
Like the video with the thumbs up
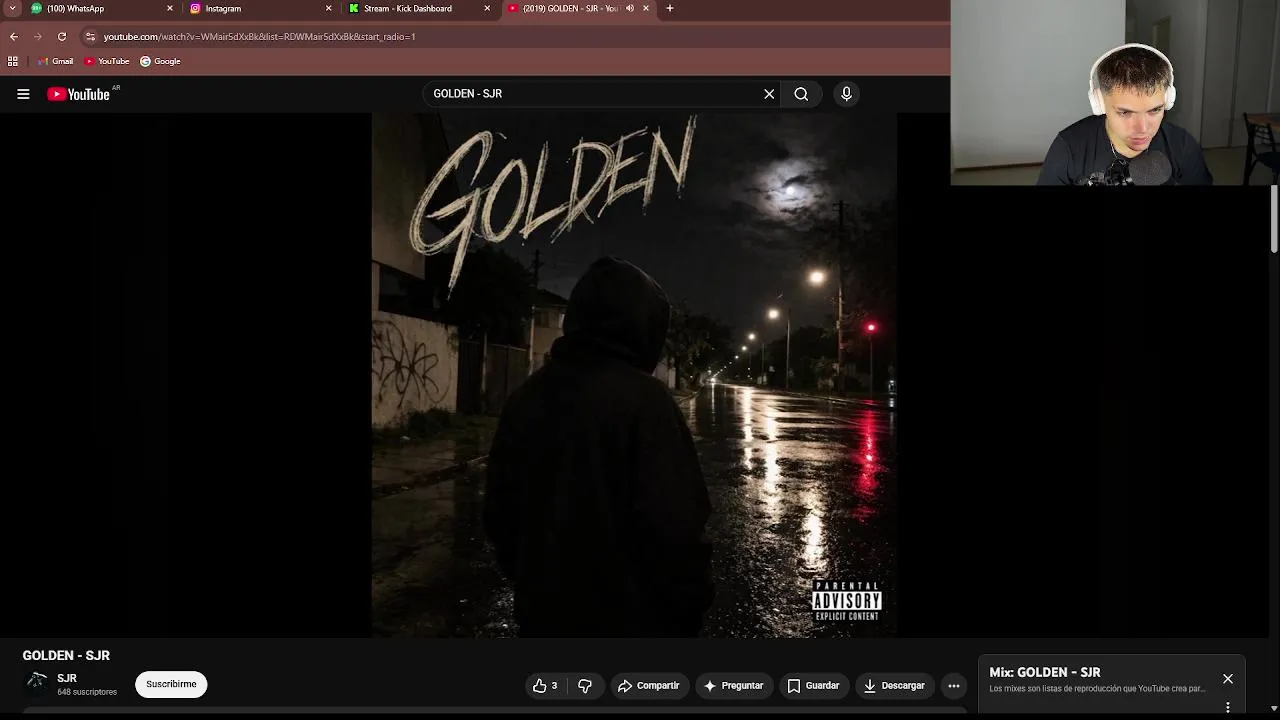pyautogui.click(x=545, y=686)
